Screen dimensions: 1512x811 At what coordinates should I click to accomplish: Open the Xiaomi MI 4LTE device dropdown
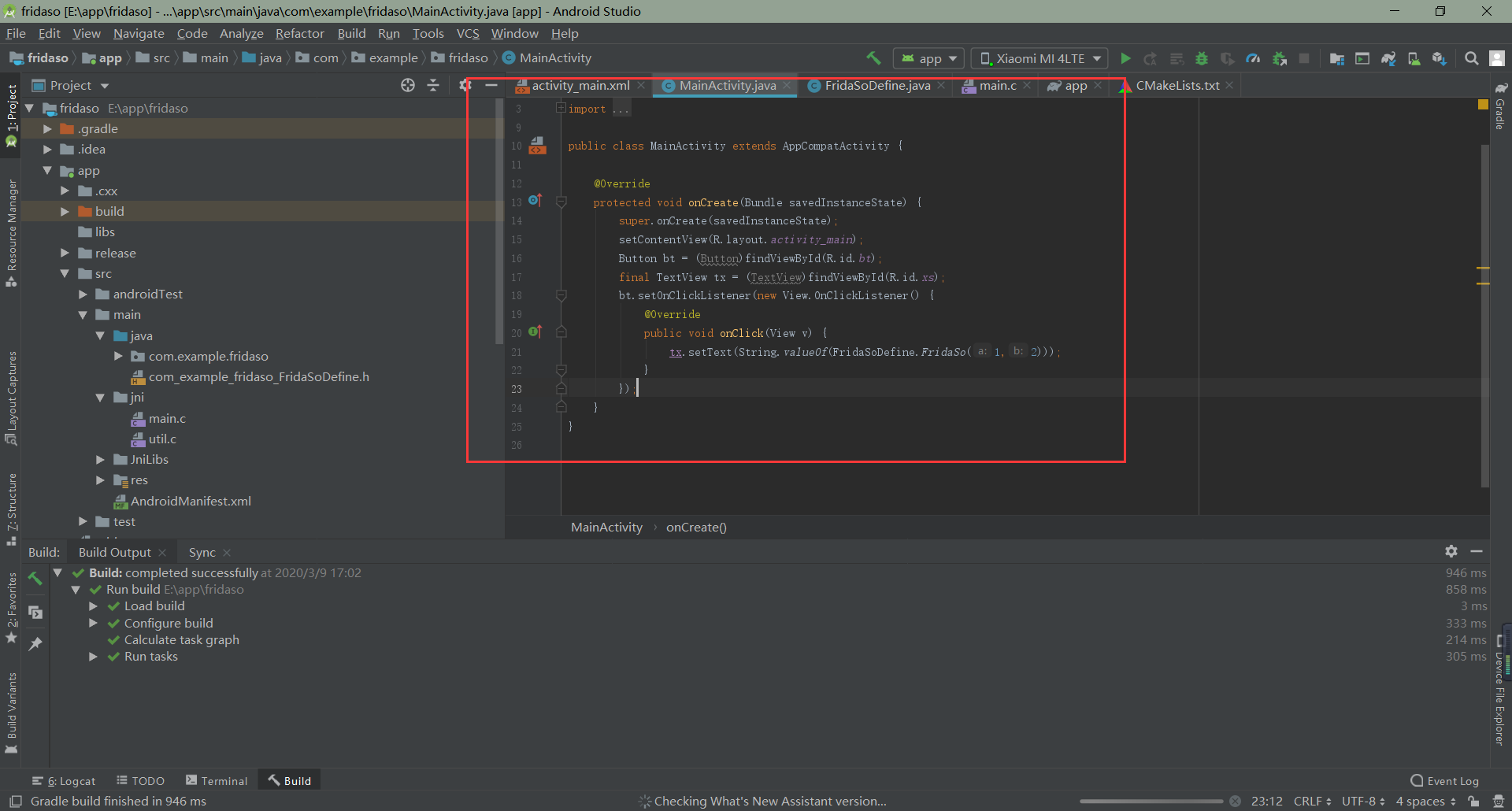coord(1039,58)
